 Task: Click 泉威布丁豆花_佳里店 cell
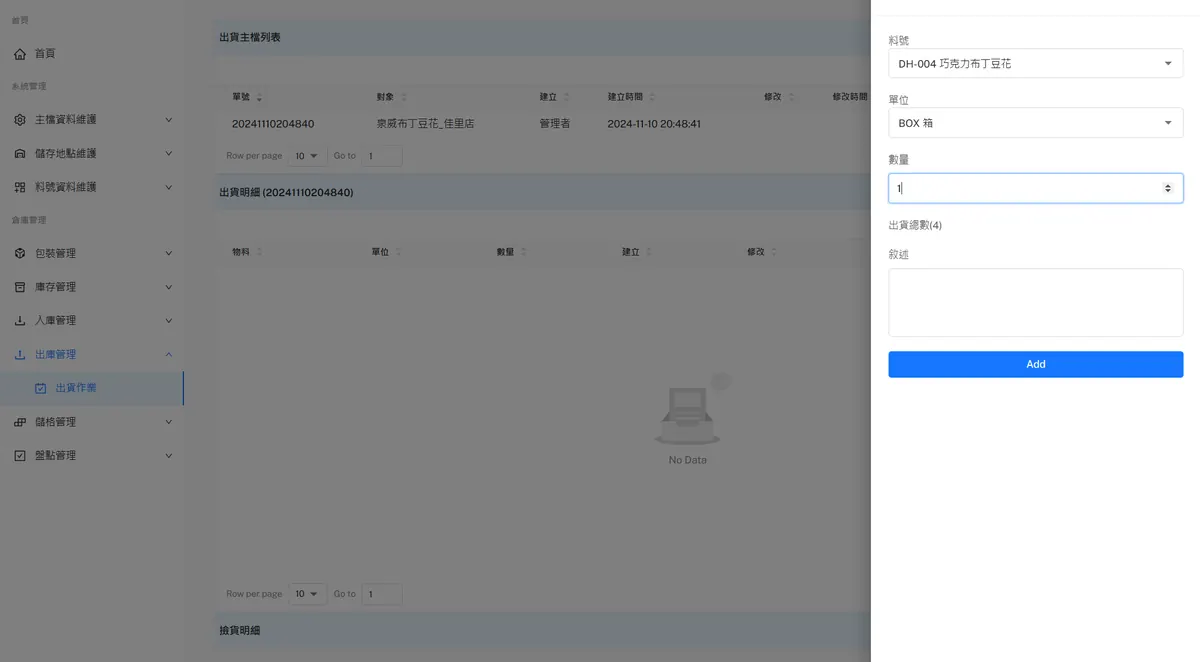[425, 124]
